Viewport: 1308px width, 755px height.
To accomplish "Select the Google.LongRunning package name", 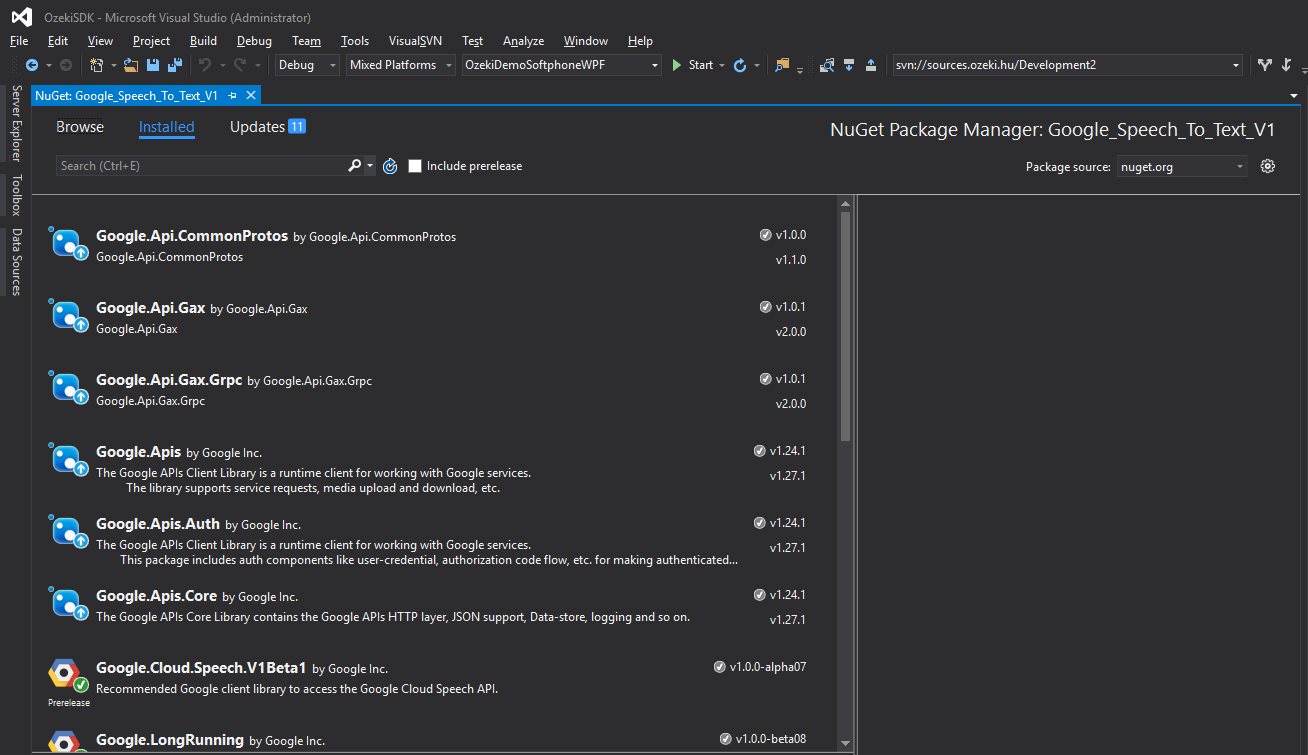I will 170,740.
